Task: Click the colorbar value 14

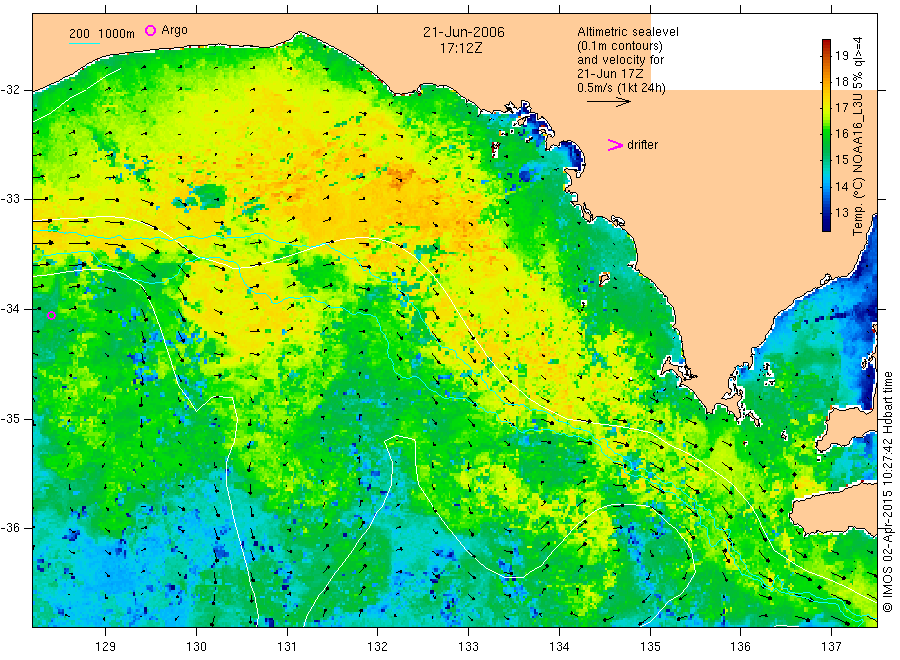Action: pos(842,187)
